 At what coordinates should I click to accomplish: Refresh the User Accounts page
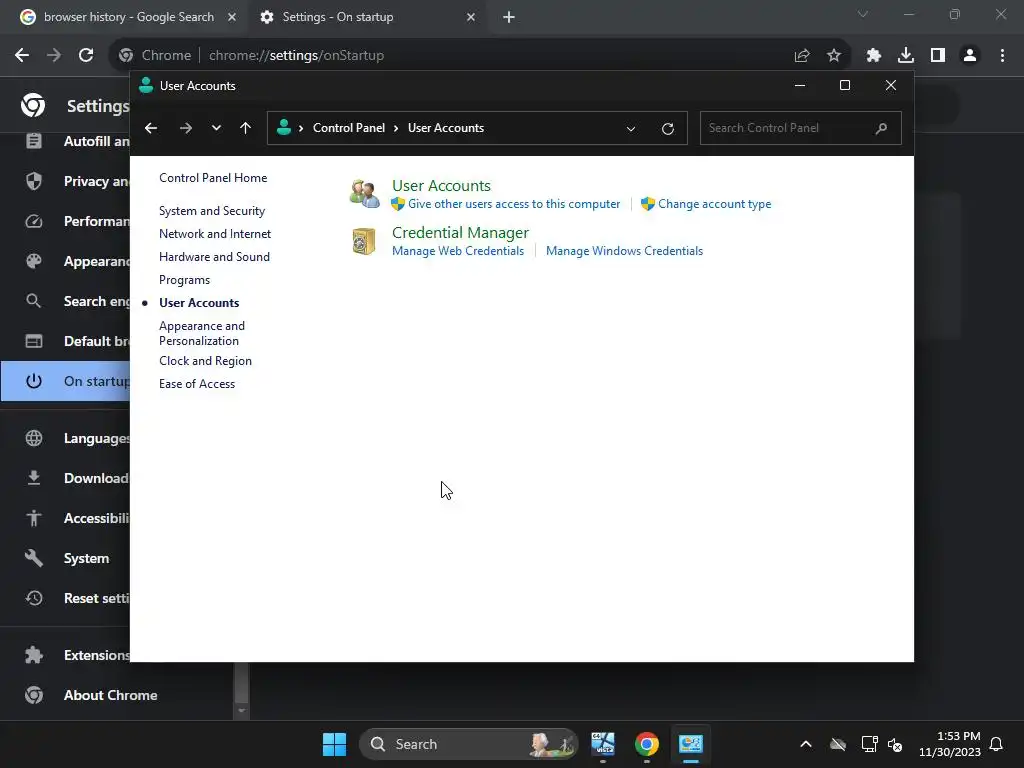(667, 129)
